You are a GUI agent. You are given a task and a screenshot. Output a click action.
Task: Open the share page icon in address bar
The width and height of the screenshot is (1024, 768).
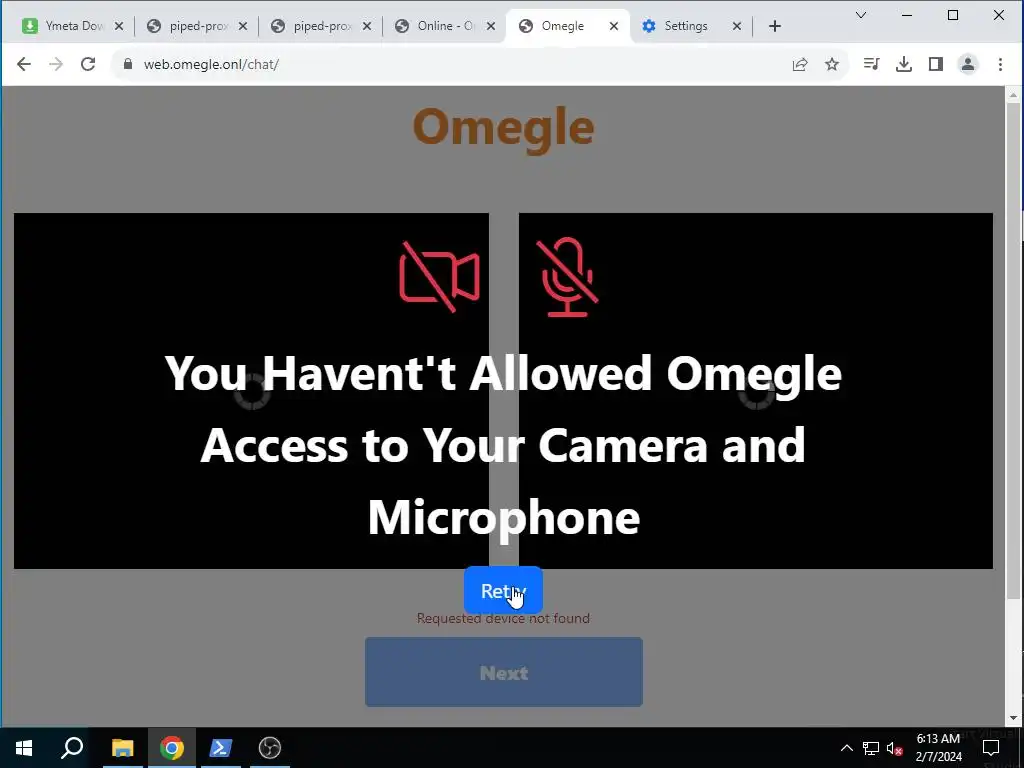(x=799, y=64)
